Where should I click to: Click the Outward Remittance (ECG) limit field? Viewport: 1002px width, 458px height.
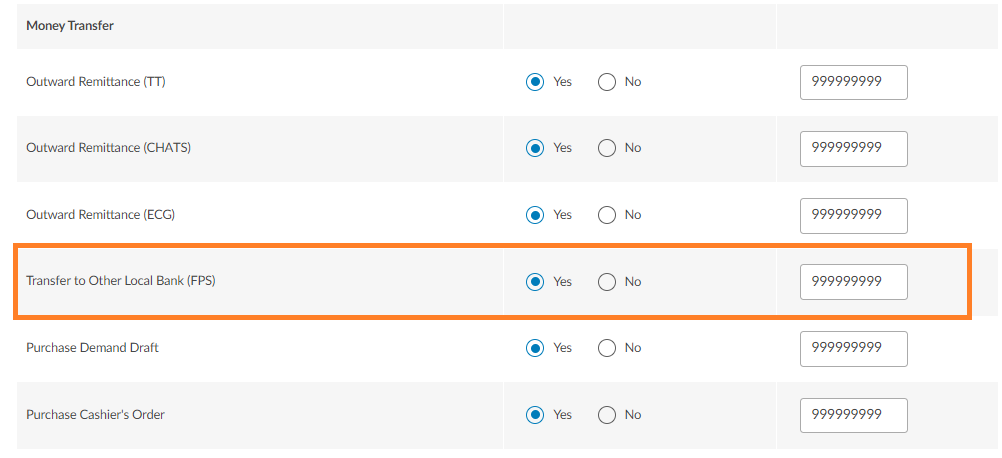[x=853, y=215]
